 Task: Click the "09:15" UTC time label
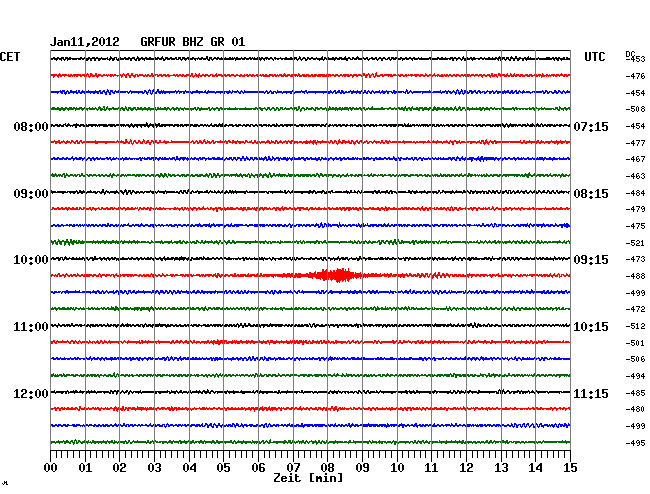click(x=591, y=260)
